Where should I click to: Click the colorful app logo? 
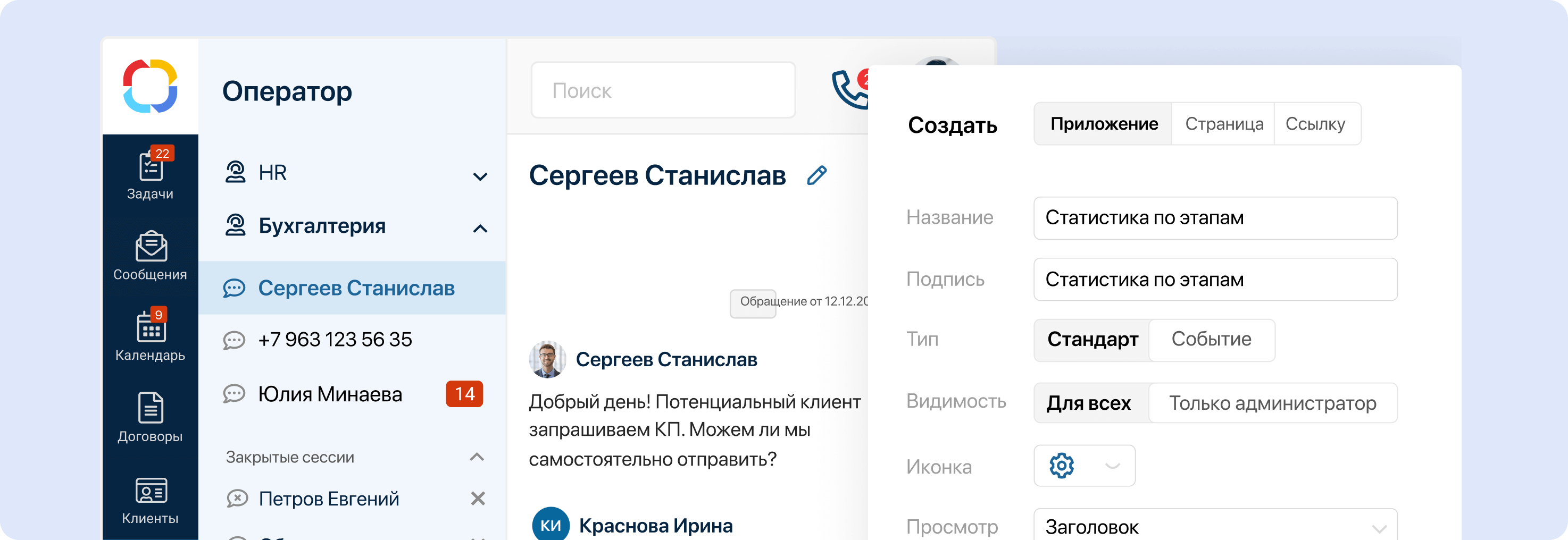pos(151,86)
